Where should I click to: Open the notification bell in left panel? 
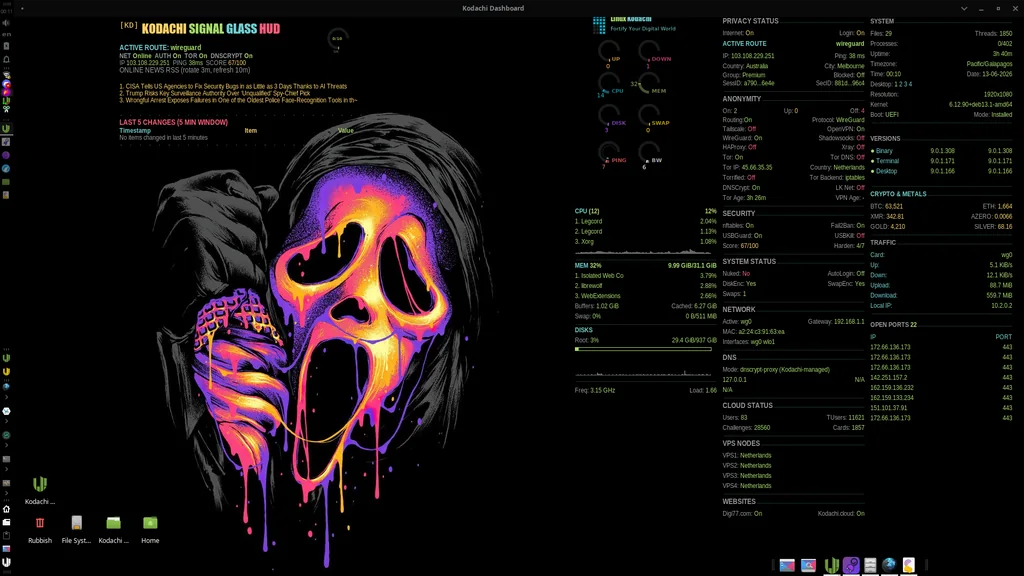[6, 59]
